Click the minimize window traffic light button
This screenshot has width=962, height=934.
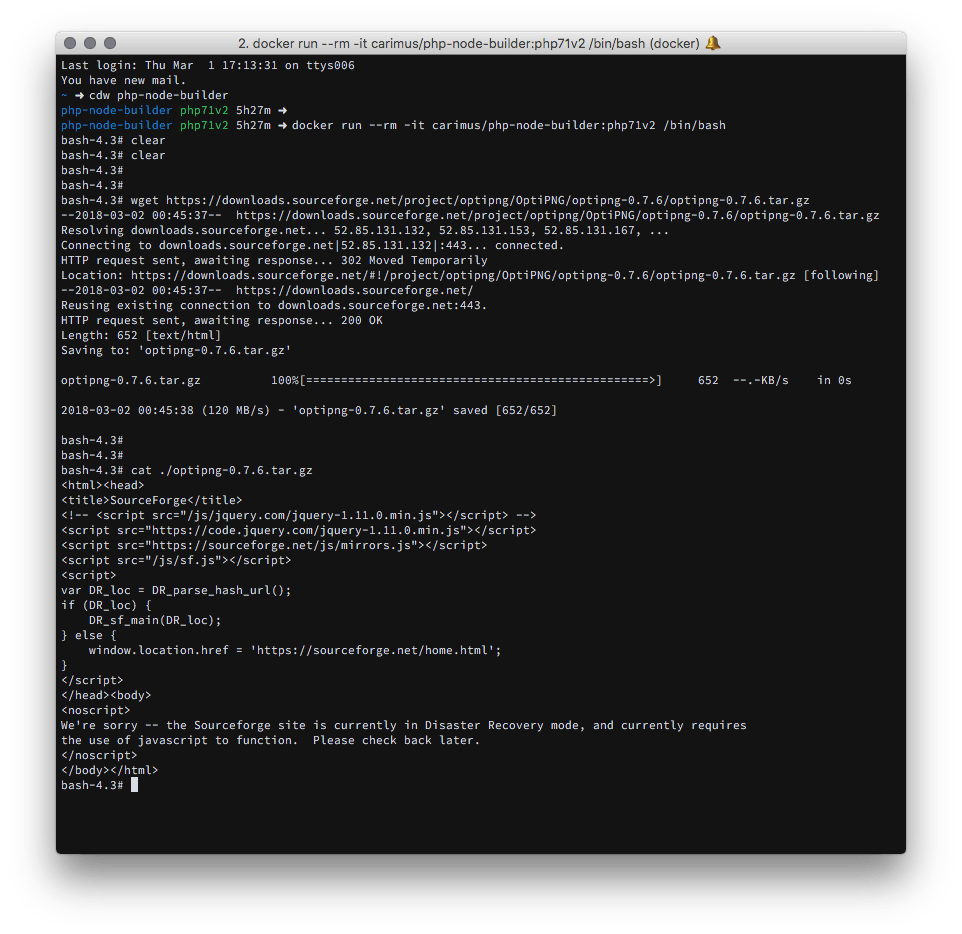pyautogui.click(x=90, y=43)
